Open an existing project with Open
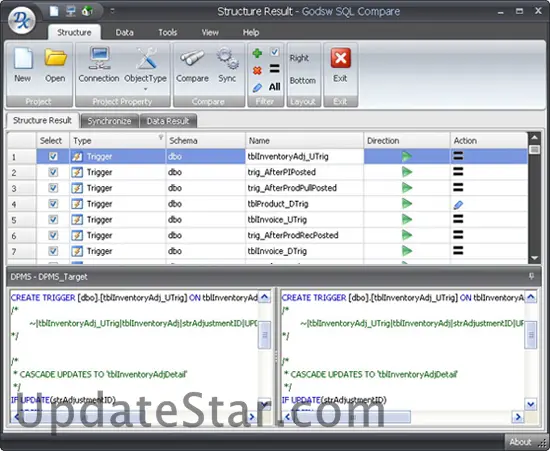 [55, 66]
